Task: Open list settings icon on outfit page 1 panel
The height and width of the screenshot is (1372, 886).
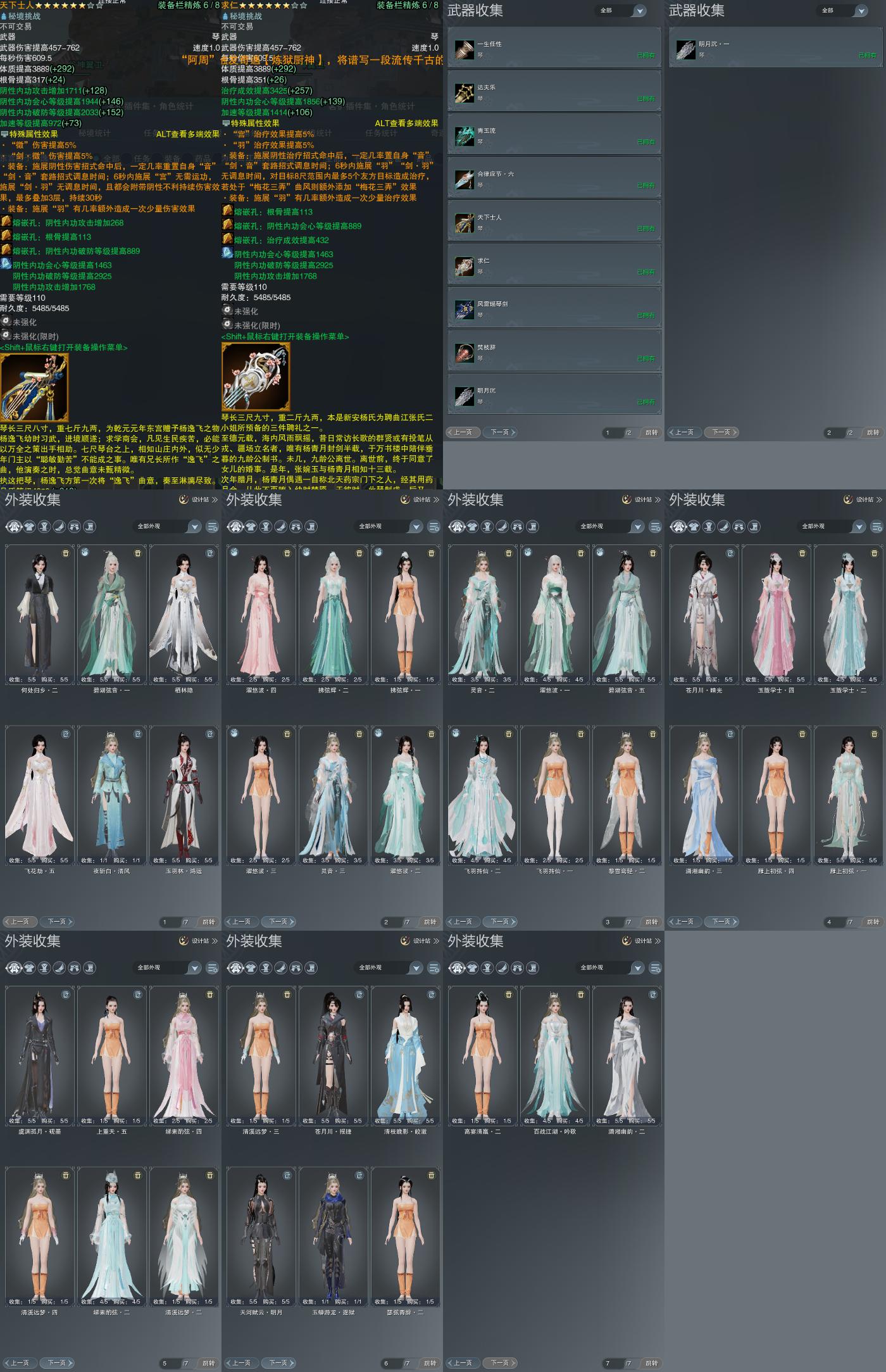Action: 212,526
